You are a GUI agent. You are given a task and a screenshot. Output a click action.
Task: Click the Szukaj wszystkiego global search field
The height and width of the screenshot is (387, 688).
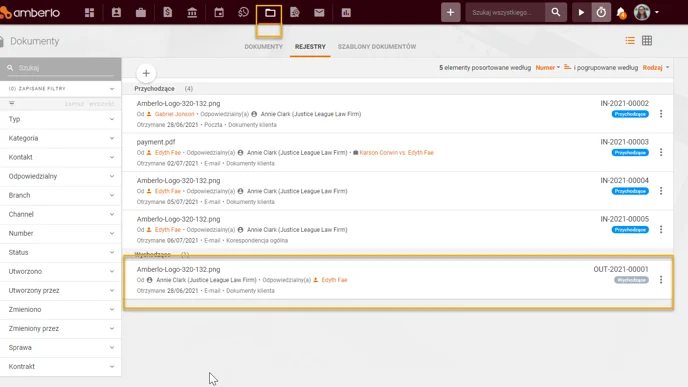point(505,12)
